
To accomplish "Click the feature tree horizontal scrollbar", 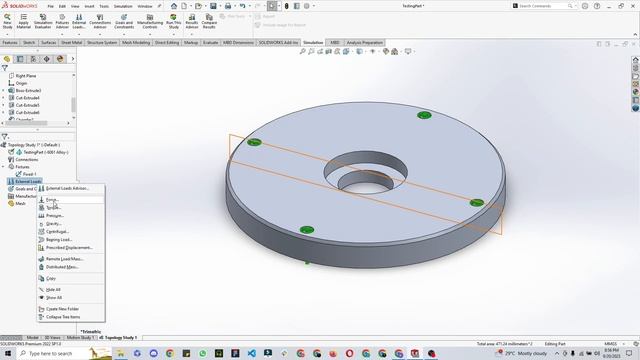I will pos(27,123).
